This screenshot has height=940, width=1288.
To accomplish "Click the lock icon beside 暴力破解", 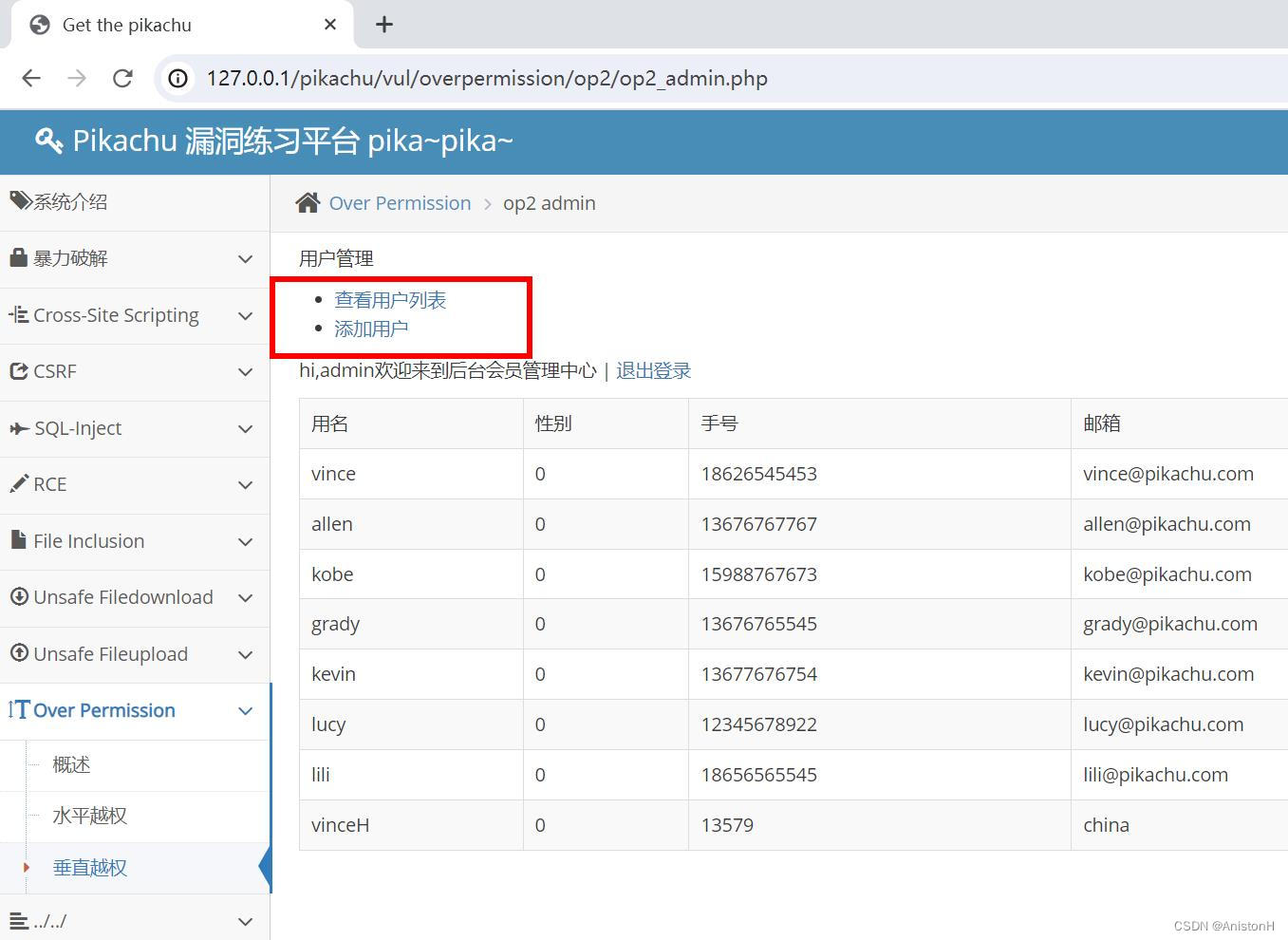I will click(x=18, y=257).
